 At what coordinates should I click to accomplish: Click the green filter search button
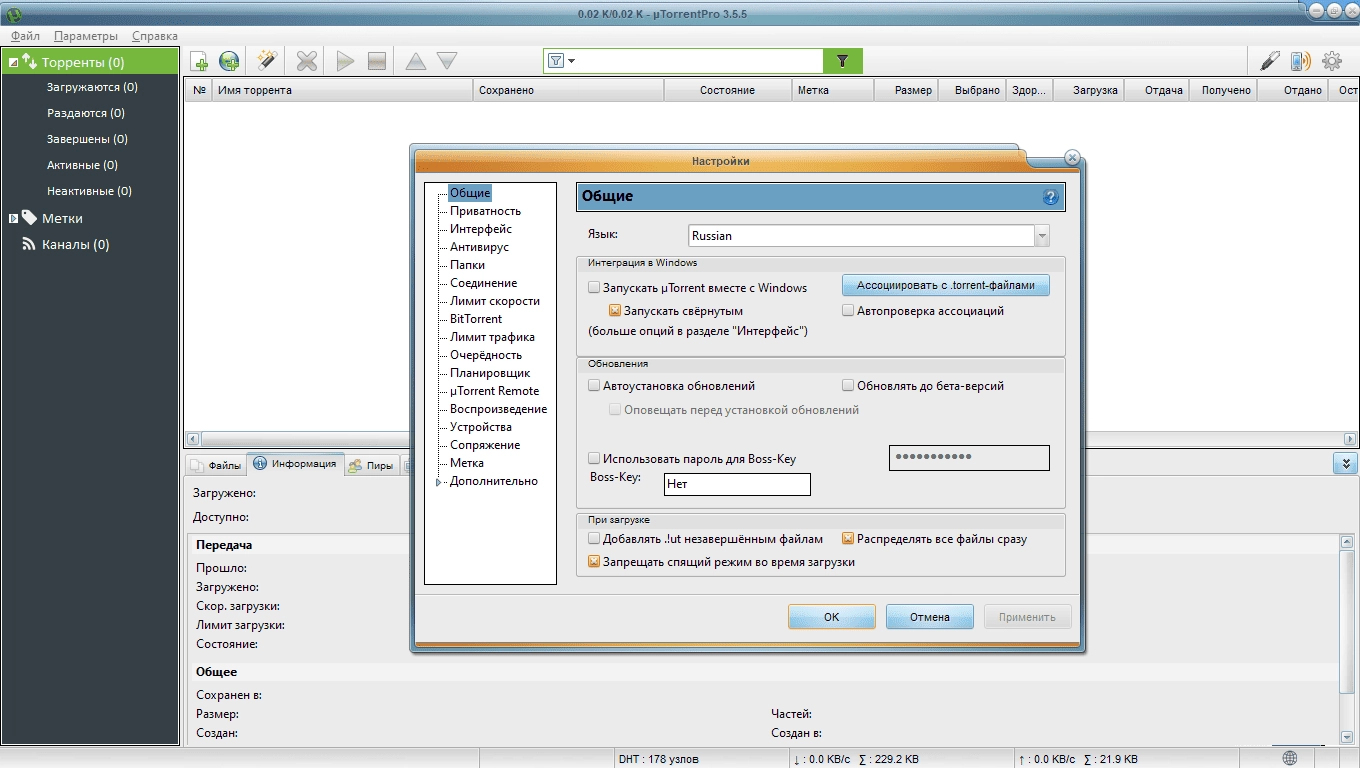(x=843, y=61)
